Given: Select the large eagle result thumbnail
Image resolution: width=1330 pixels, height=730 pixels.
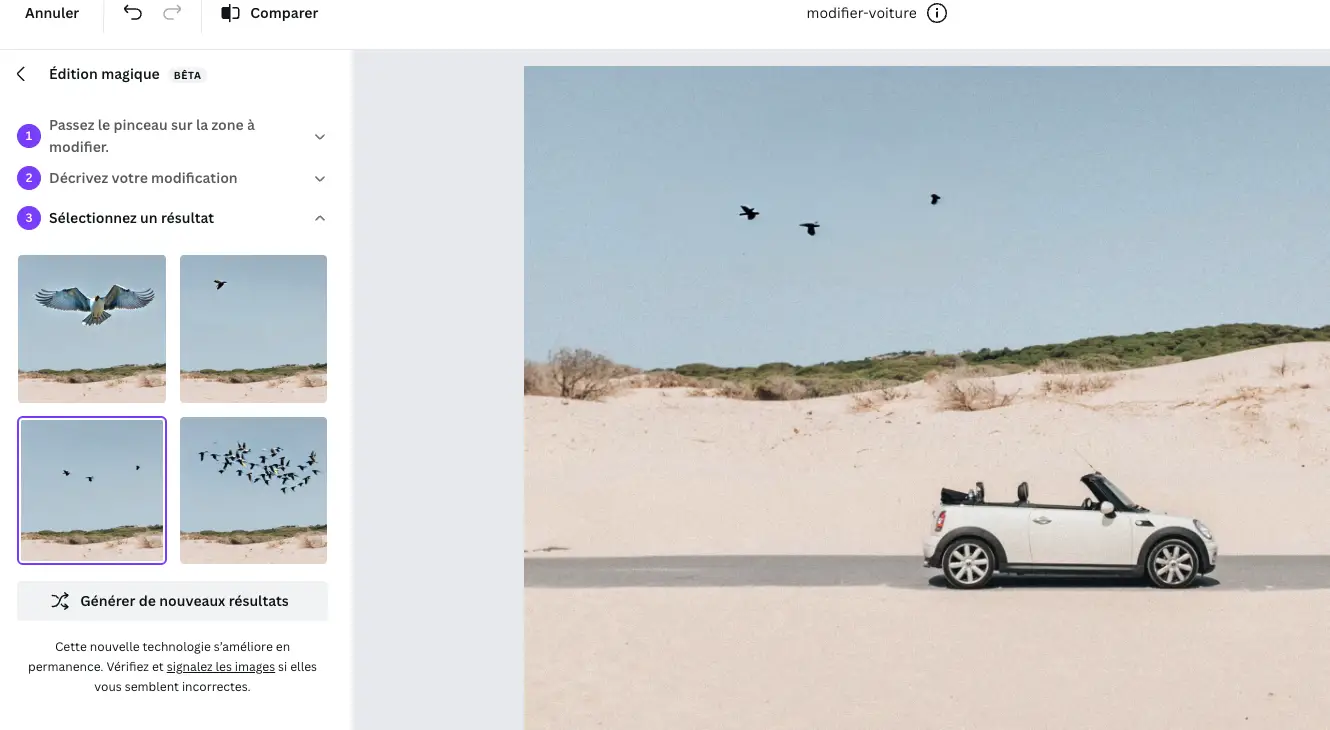Looking at the screenshot, I should click(x=92, y=329).
